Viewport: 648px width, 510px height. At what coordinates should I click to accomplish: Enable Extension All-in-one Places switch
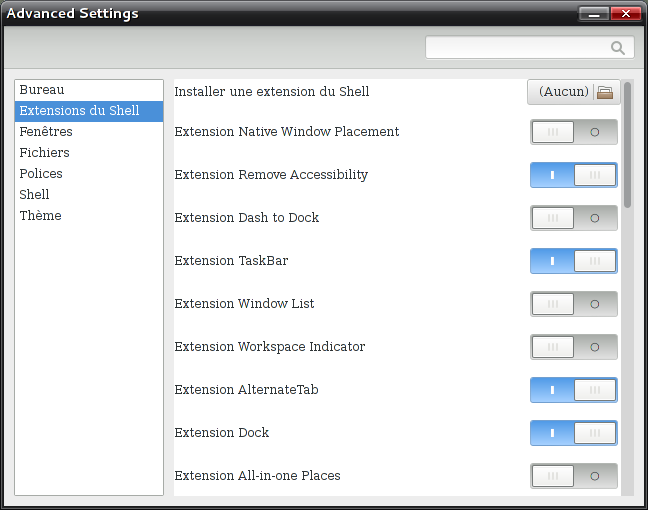click(x=573, y=476)
